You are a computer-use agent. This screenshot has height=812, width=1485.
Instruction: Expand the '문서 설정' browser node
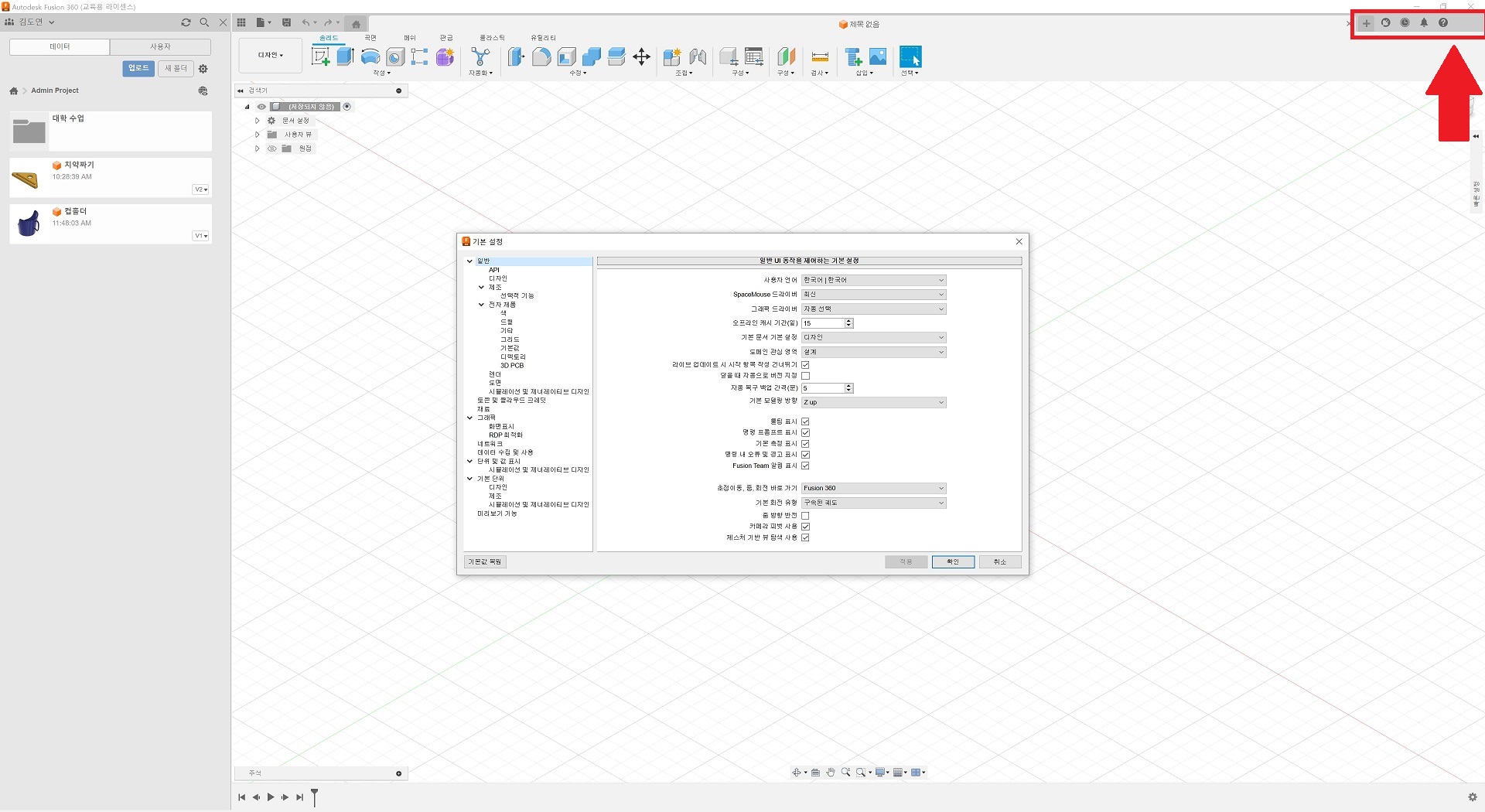258,121
